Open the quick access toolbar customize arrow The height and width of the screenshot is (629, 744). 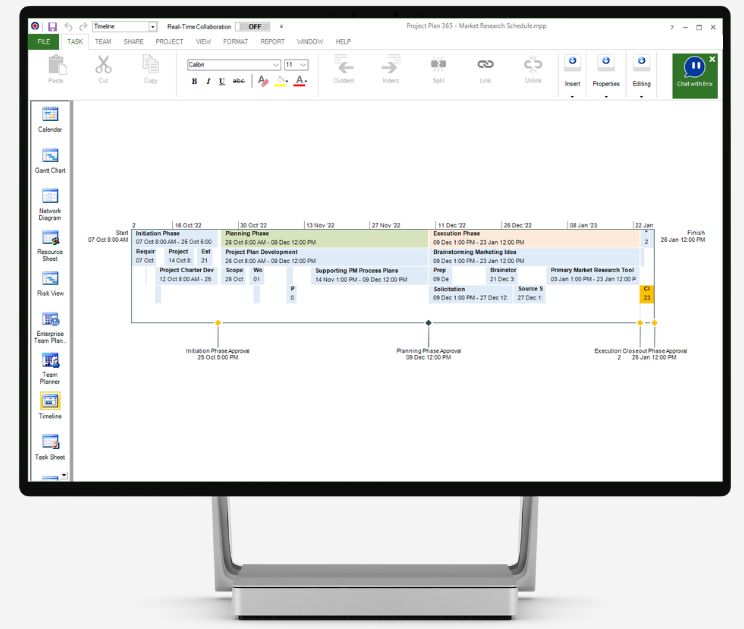(x=281, y=27)
